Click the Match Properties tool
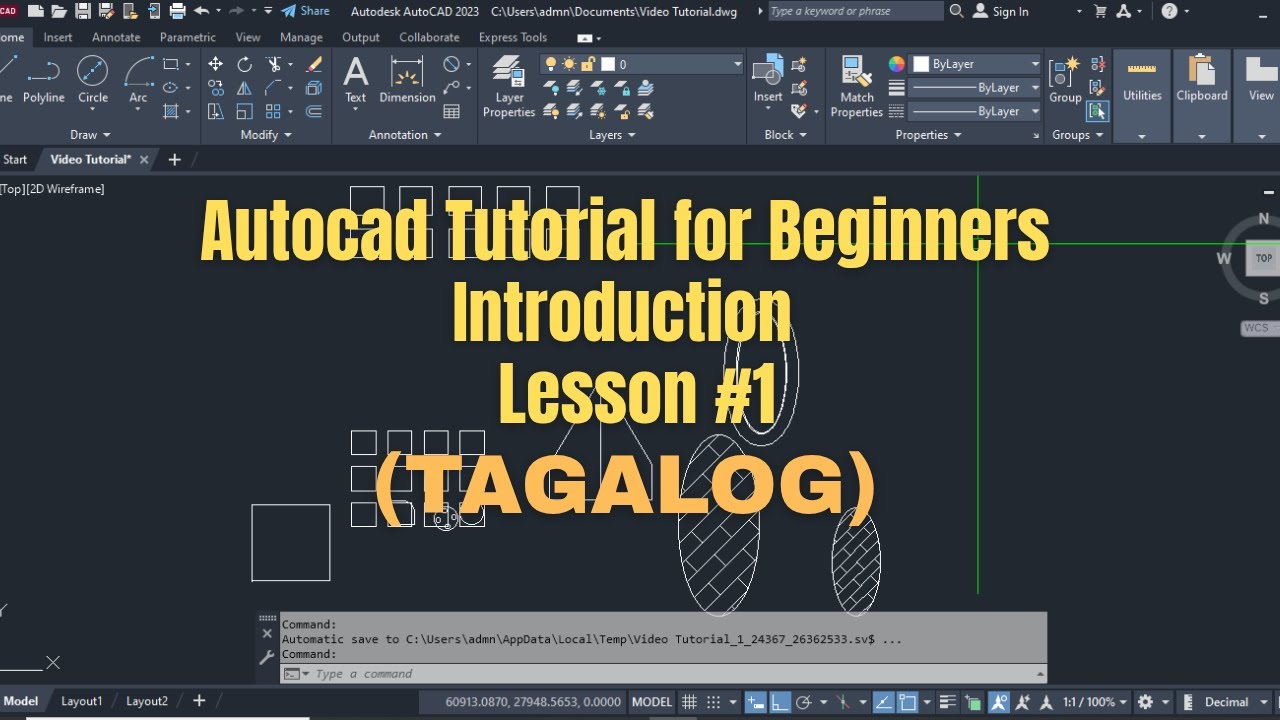 coord(857,87)
